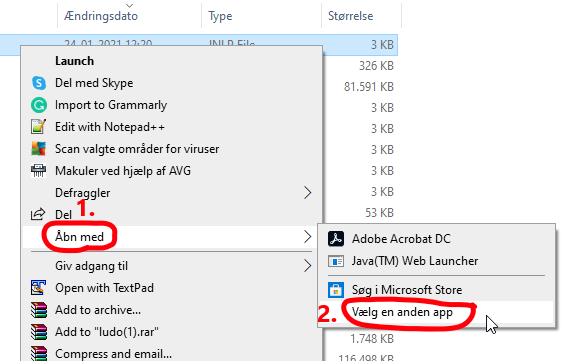
Task: Sort by Ændringsdato column header
Action: pyautogui.click(x=129, y=16)
